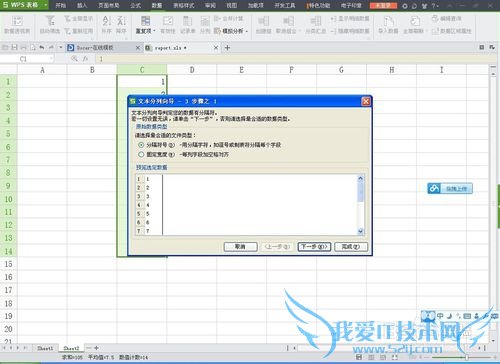Click the AutoFilter (自动筛选) funnel icon

tap(50, 21)
